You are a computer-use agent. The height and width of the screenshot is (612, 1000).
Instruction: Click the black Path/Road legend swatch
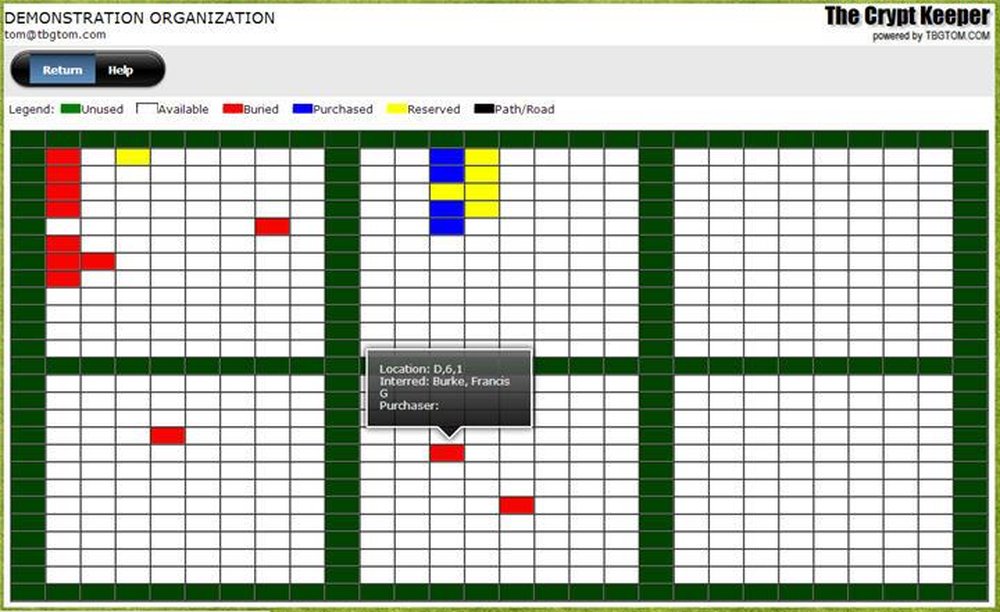(484, 108)
